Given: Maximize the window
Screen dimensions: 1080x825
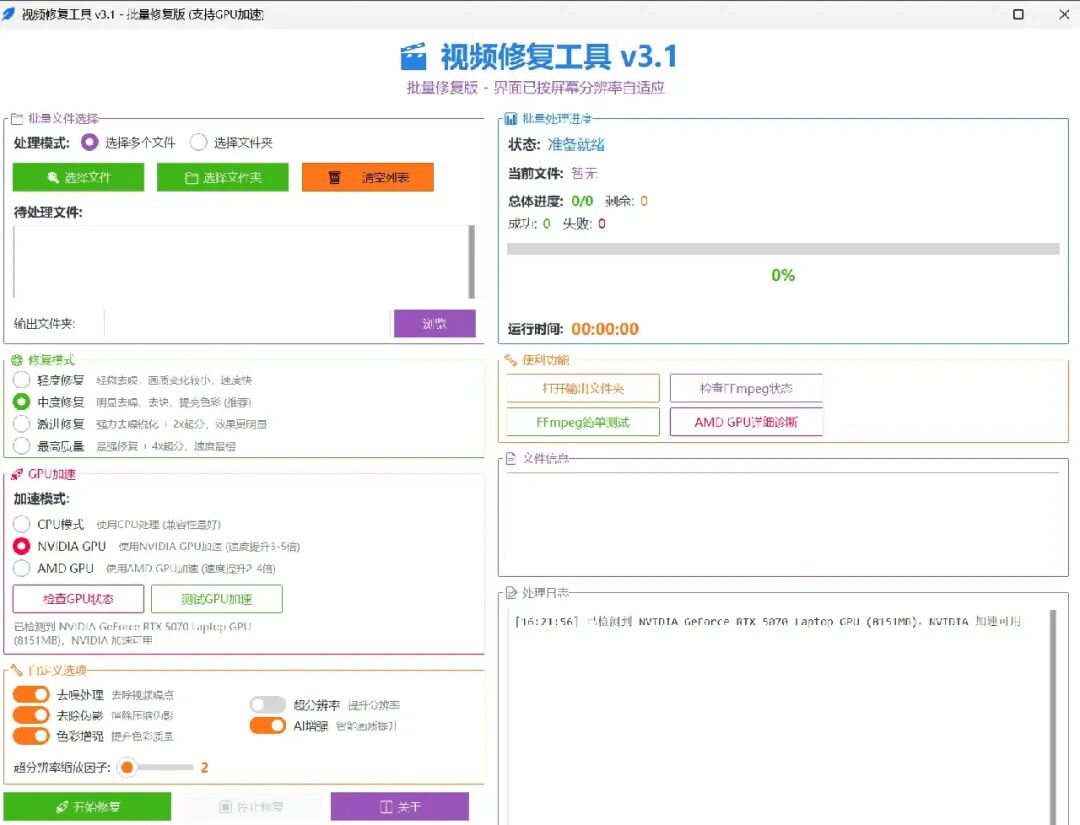Looking at the screenshot, I should pos(1018,14).
